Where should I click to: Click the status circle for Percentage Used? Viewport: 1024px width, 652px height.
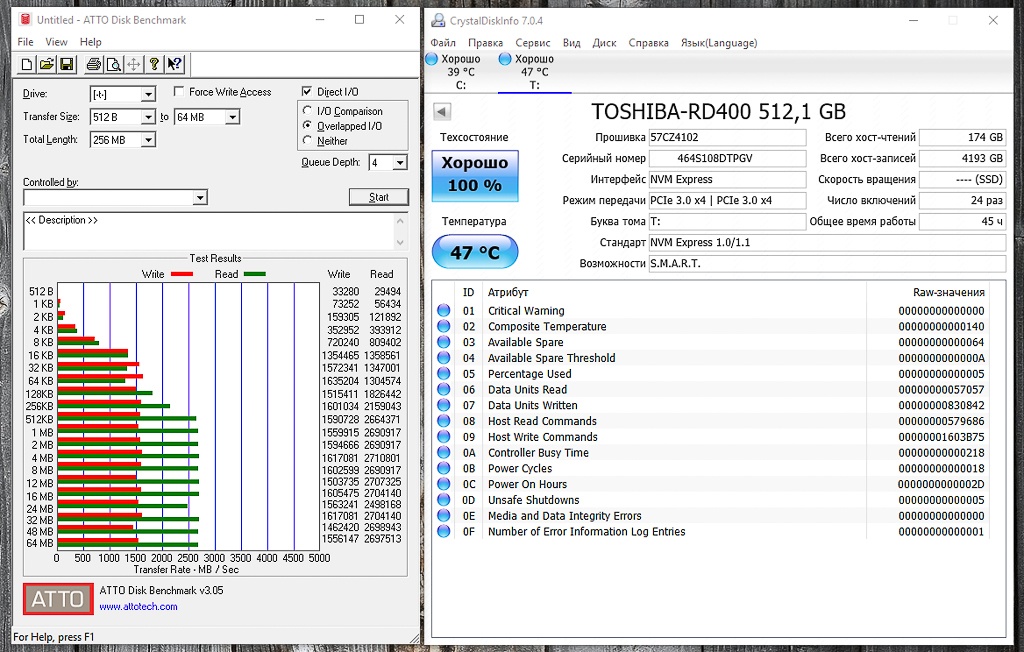443,374
